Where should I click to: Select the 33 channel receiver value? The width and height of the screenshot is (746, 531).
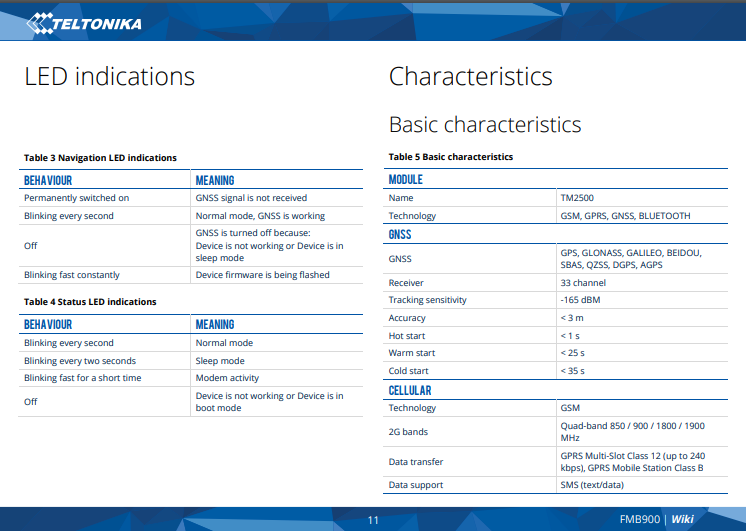click(583, 283)
